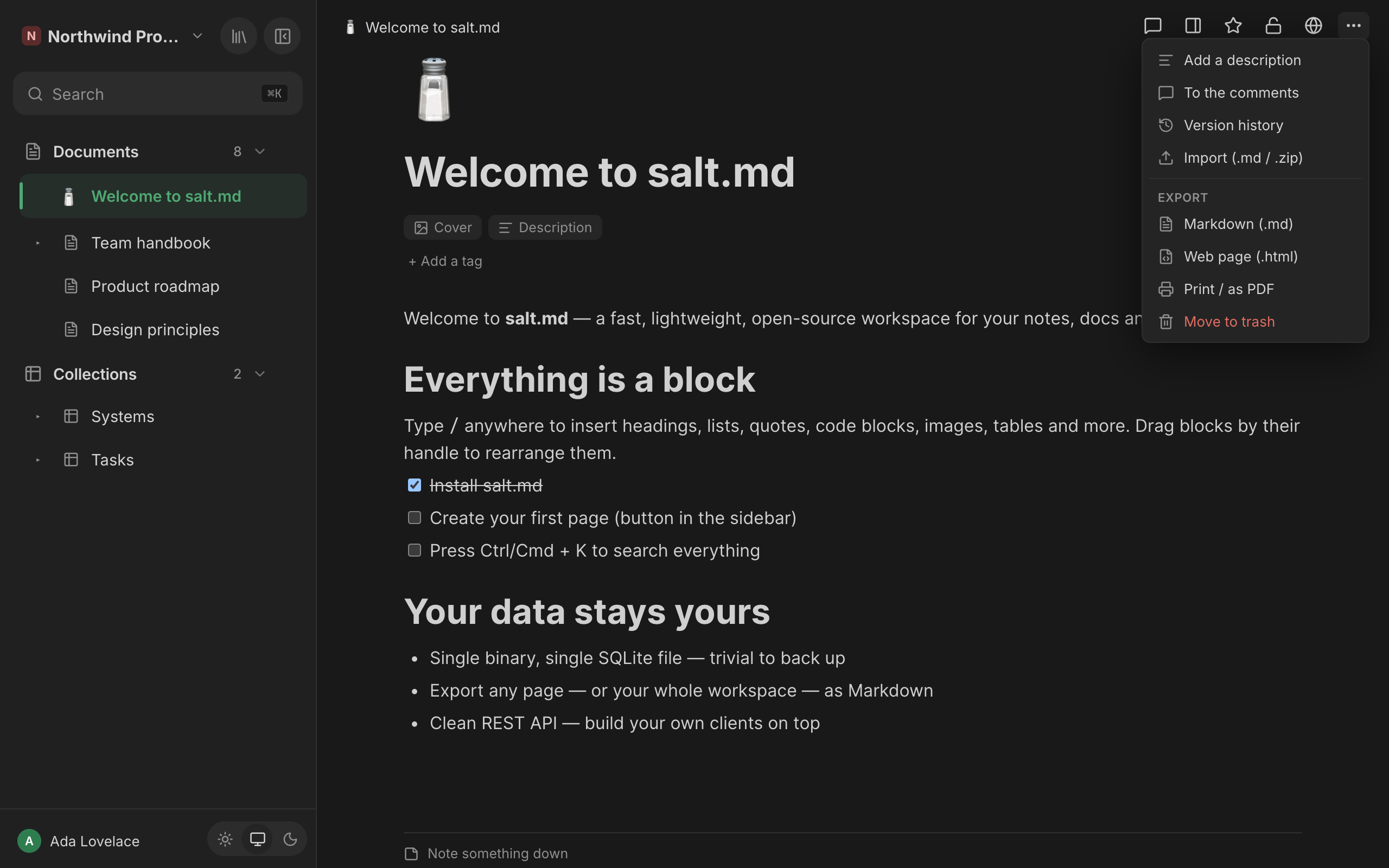Collapse the Documents section chevron
Image resolution: width=1389 pixels, height=868 pixels.
pos(259,151)
